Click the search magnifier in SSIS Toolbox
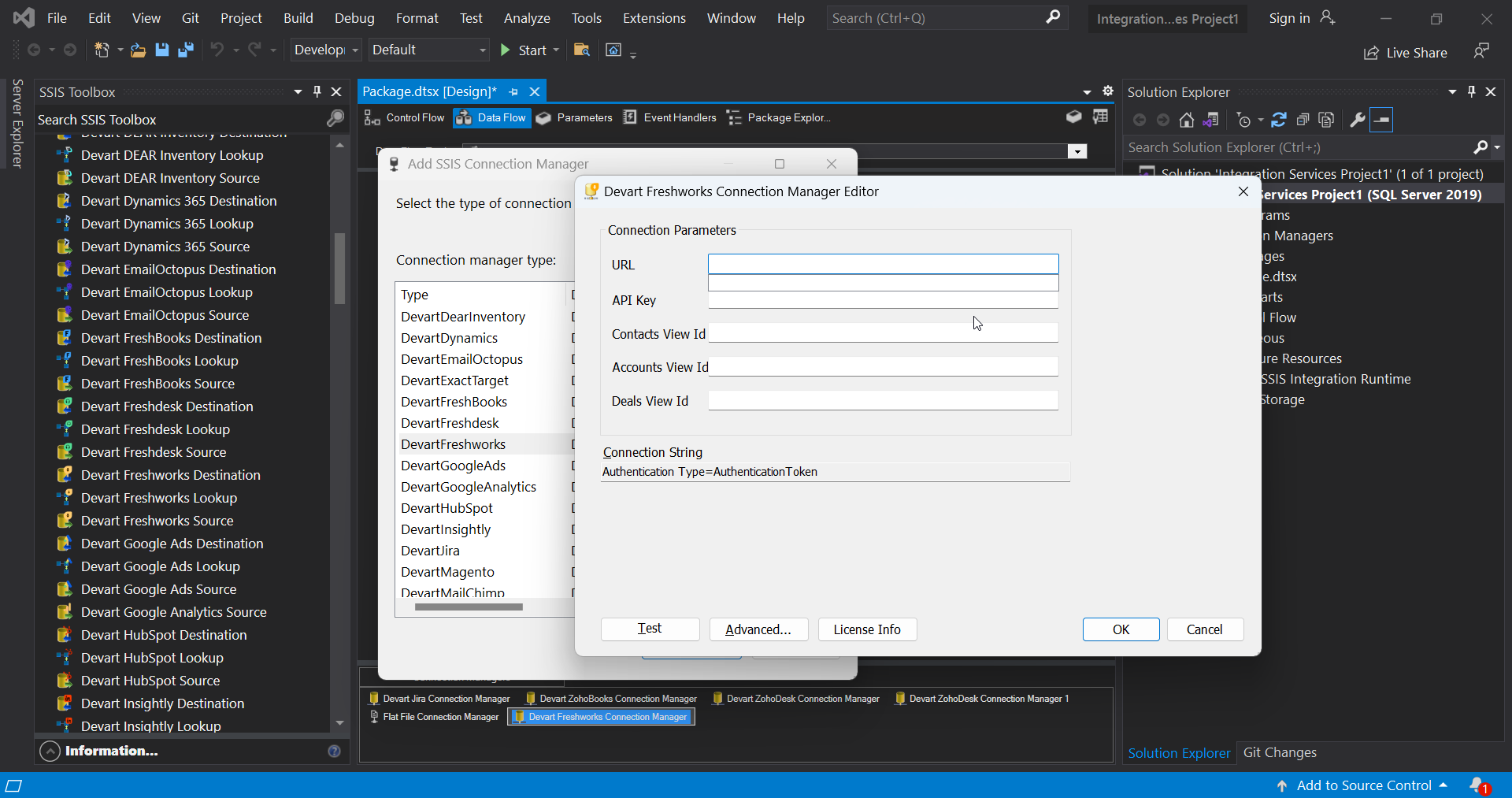This screenshot has width=1512, height=798. (335, 119)
